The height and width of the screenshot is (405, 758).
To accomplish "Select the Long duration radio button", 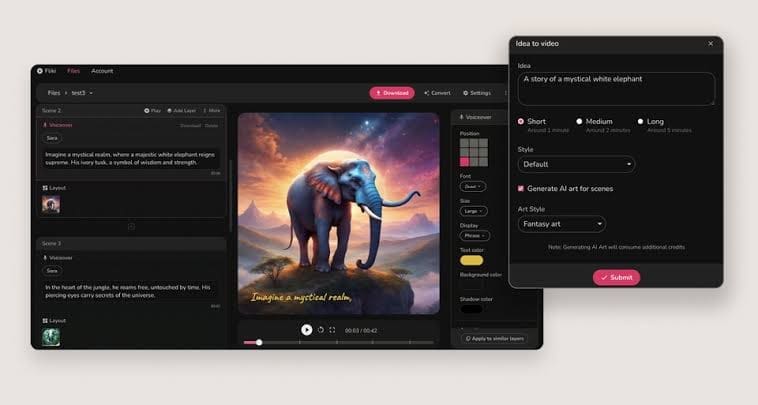I will click(x=640, y=121).
